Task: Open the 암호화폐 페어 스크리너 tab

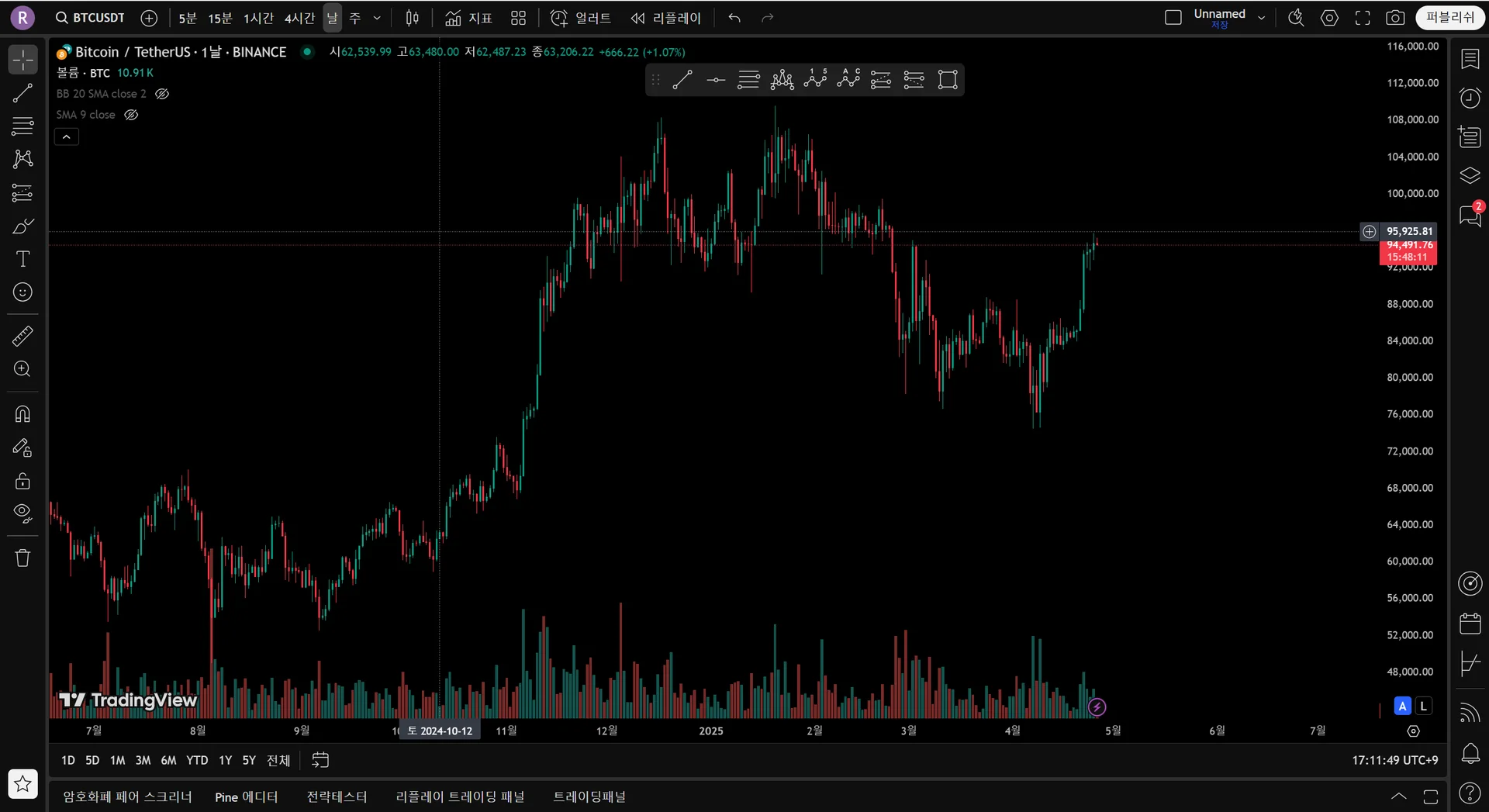Action: (127, 796)
